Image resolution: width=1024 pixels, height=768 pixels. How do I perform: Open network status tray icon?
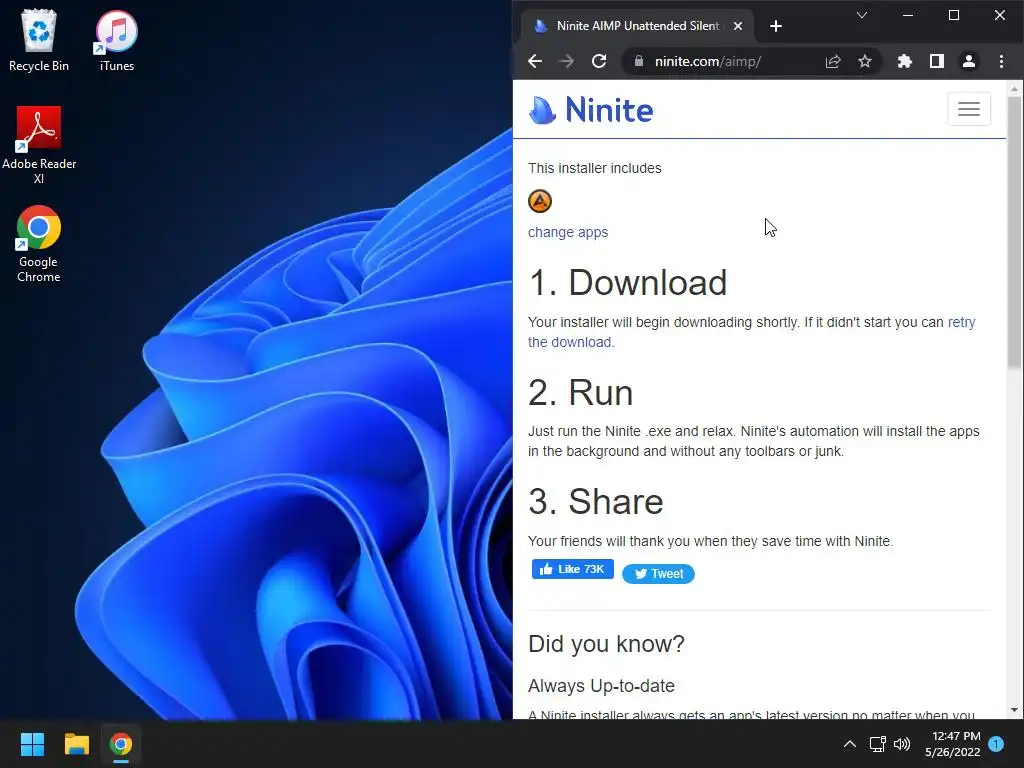[877, 744]
